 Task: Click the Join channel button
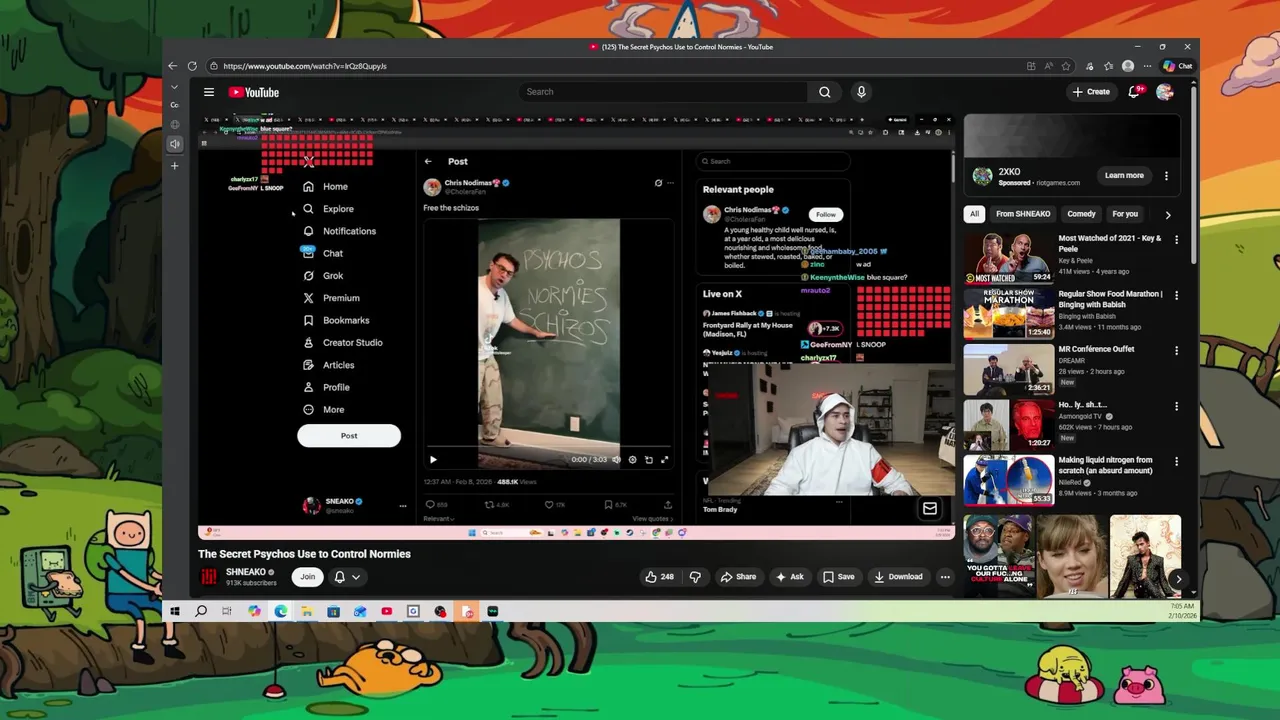tap(308, 577)
